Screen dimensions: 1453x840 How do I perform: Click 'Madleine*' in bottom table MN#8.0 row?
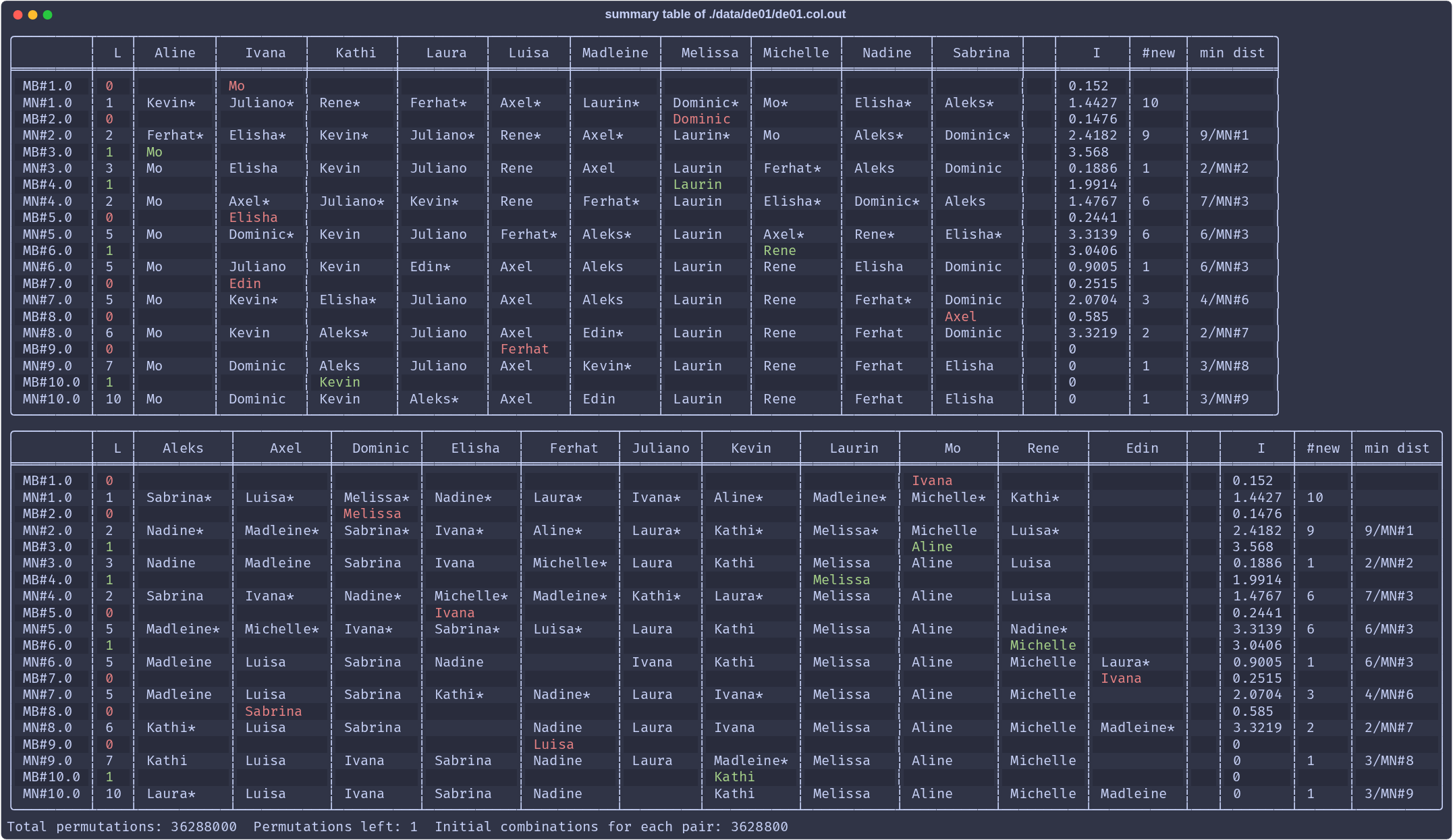point(1138,727)
